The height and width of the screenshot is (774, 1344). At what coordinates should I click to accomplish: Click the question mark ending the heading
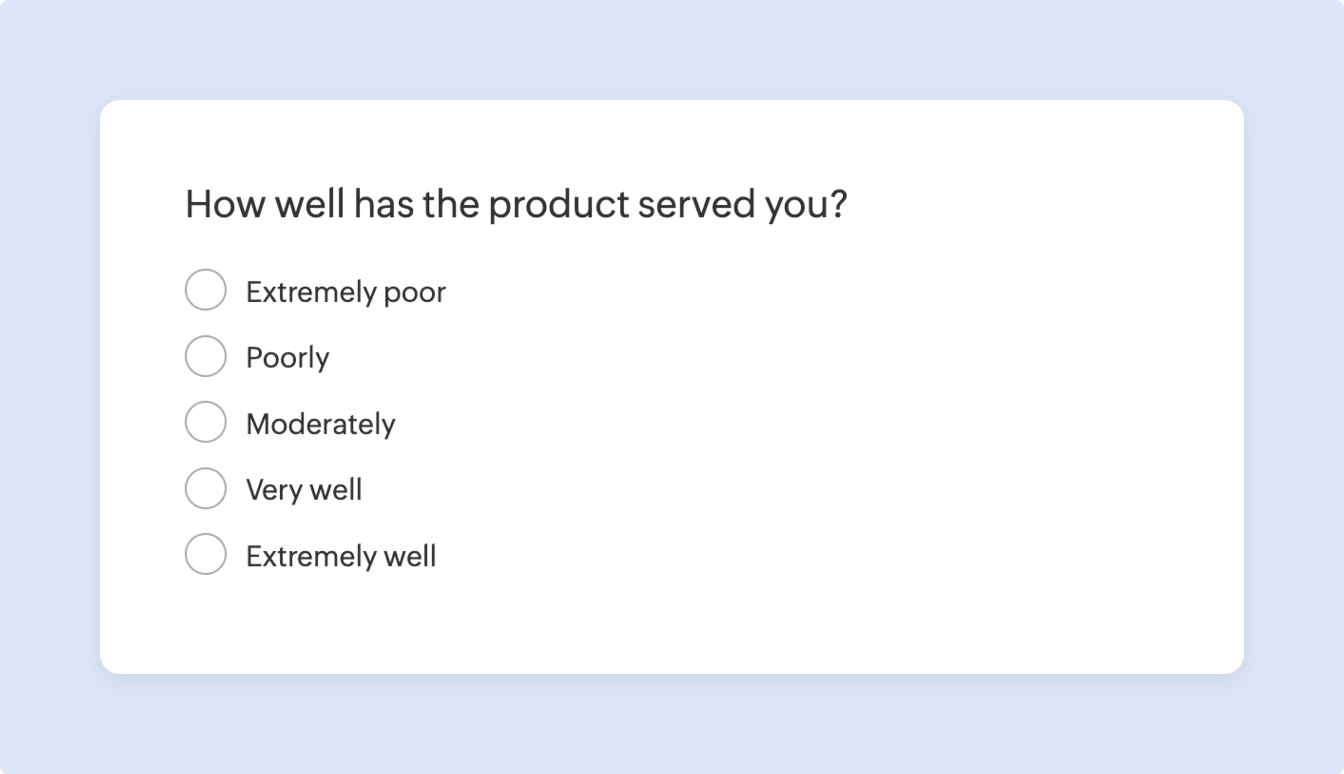(837, 205)
